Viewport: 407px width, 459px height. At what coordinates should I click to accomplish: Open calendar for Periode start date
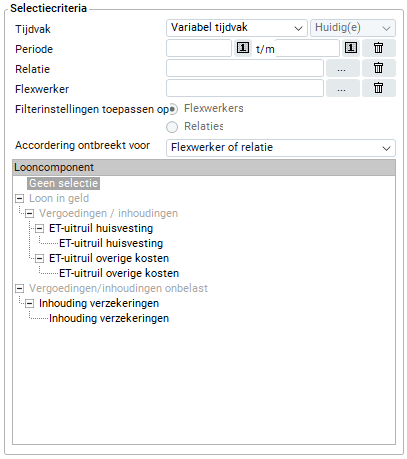pos(243,48)
